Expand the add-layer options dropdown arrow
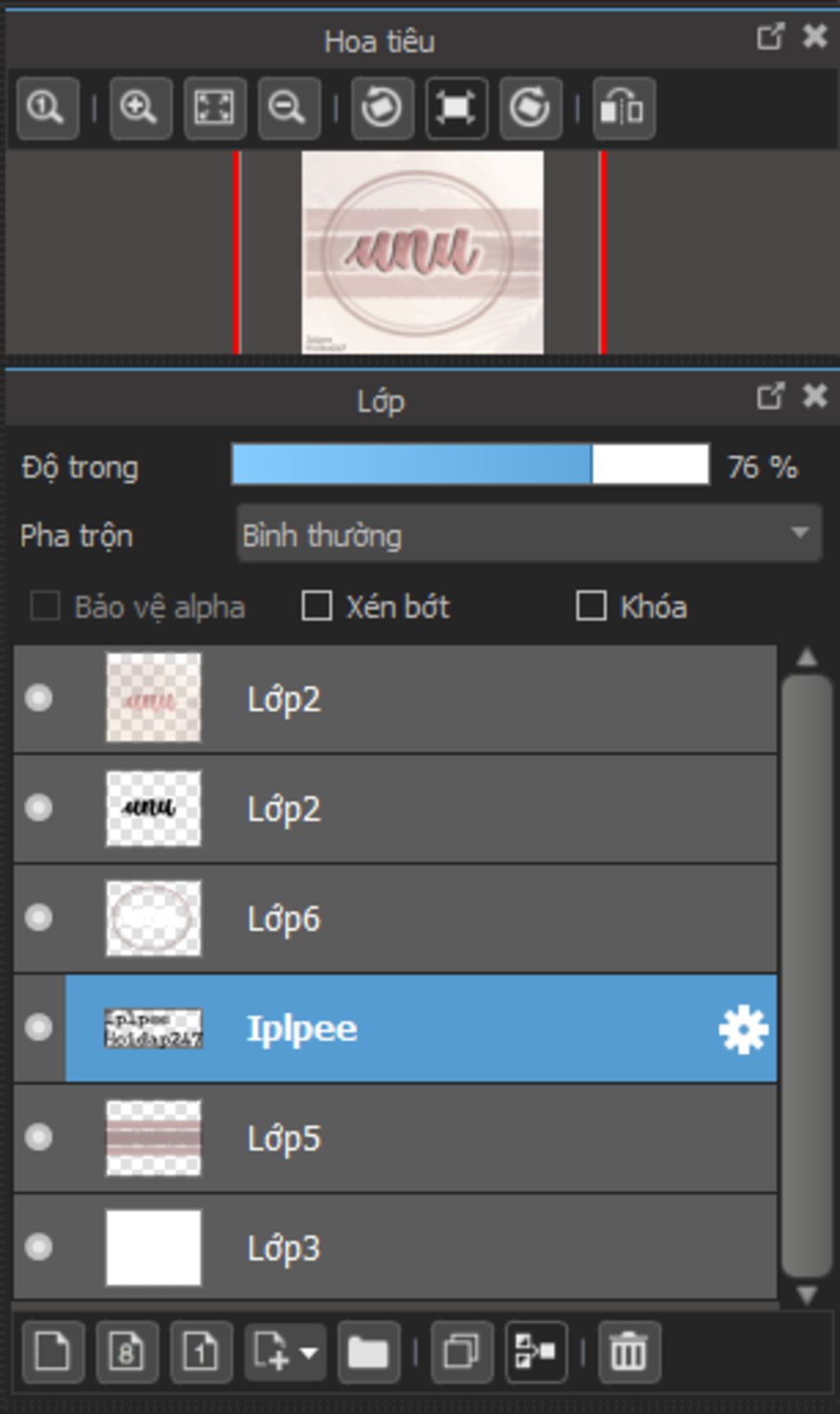This screenshot has width=840, height=1414. point(309,1352)
